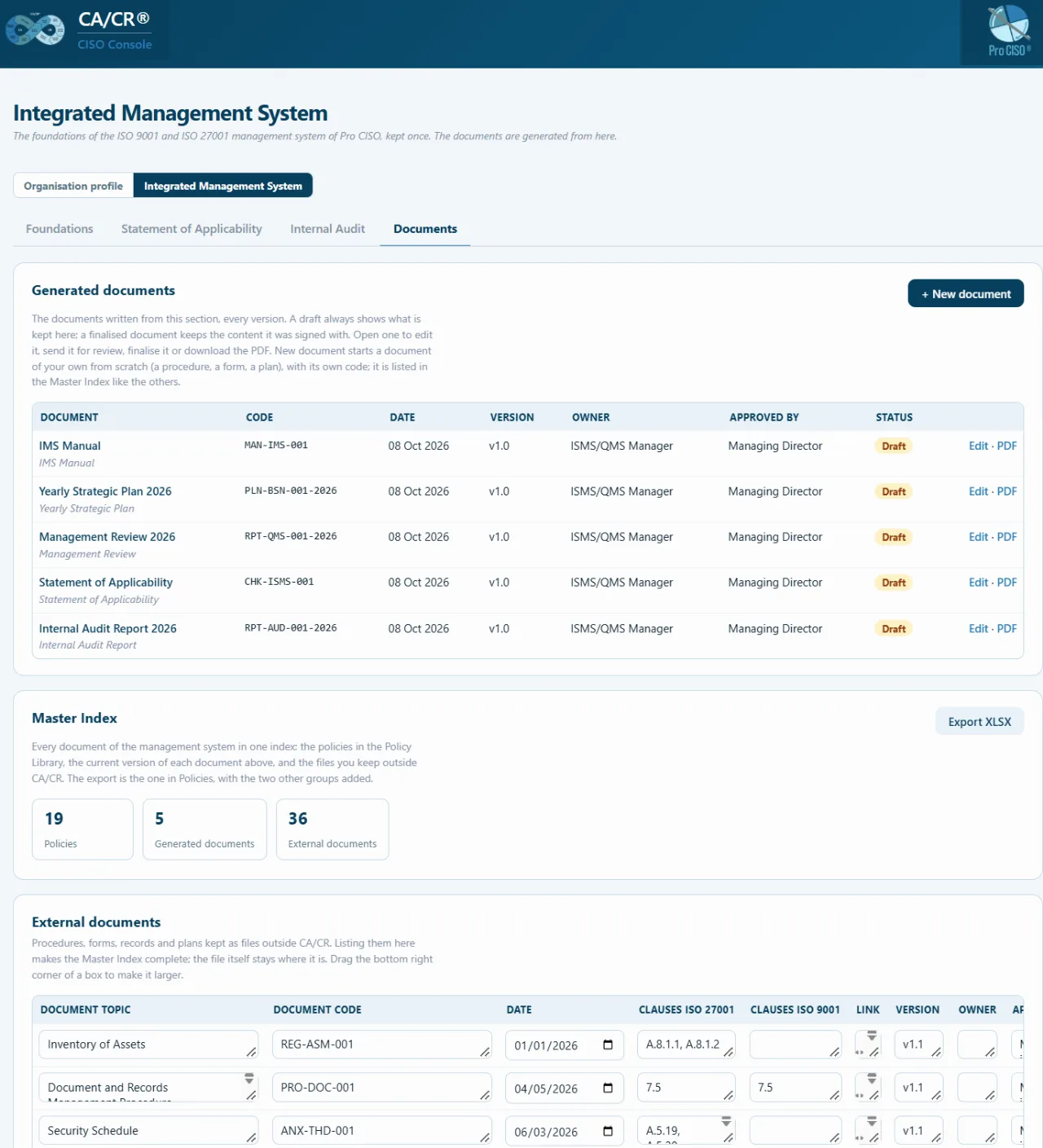Screen dimensions: 1043x1148
Task: Open the Statement of Applicability sub-tab
Action: [191, 229]
